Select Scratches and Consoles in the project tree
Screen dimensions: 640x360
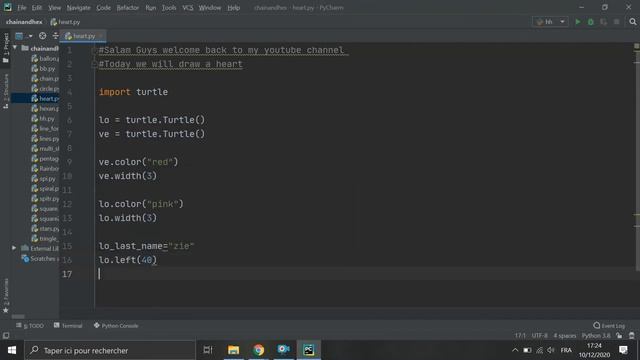coord(40,258)
